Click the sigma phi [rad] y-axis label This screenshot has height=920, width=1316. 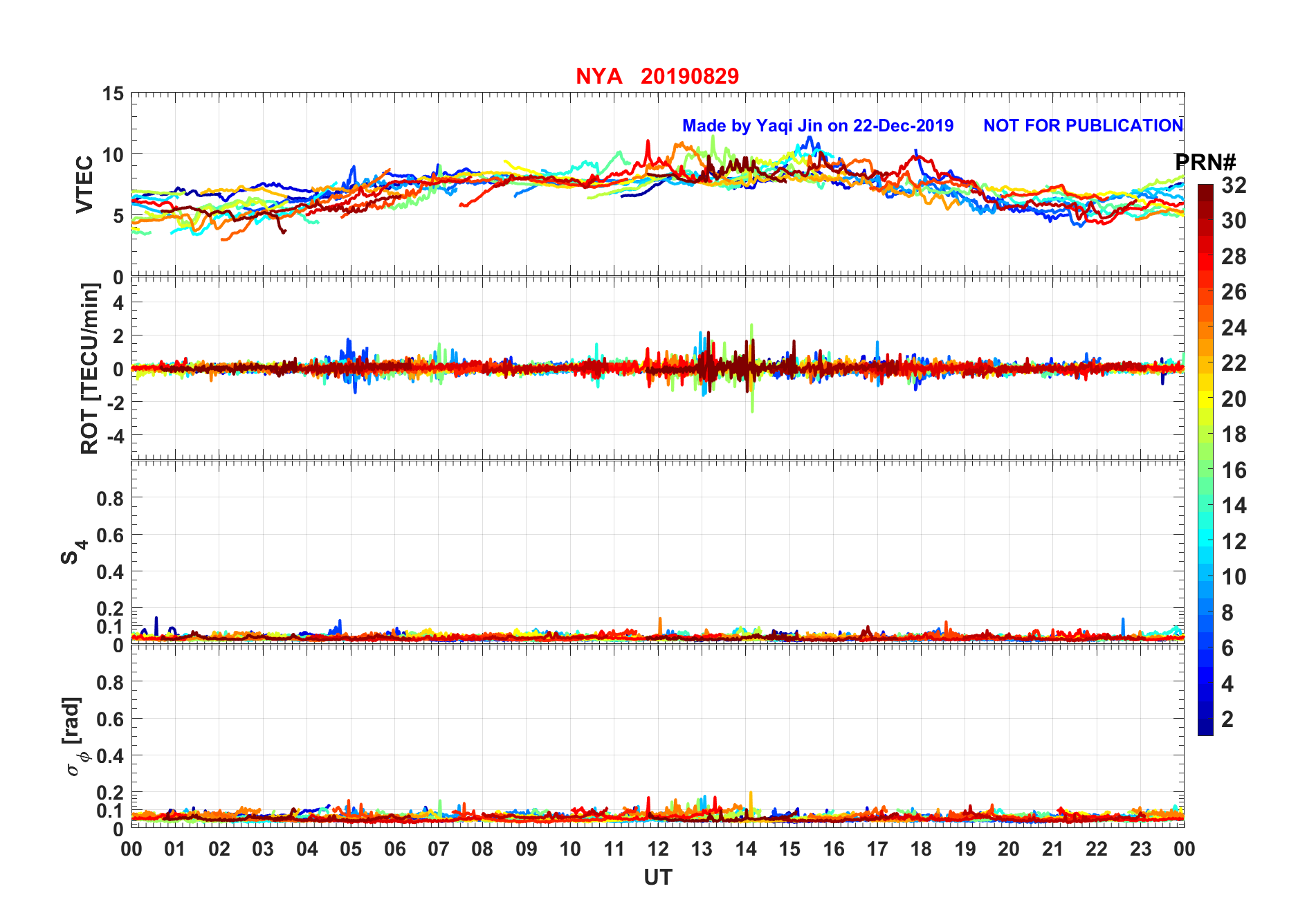tap(75, 737)
